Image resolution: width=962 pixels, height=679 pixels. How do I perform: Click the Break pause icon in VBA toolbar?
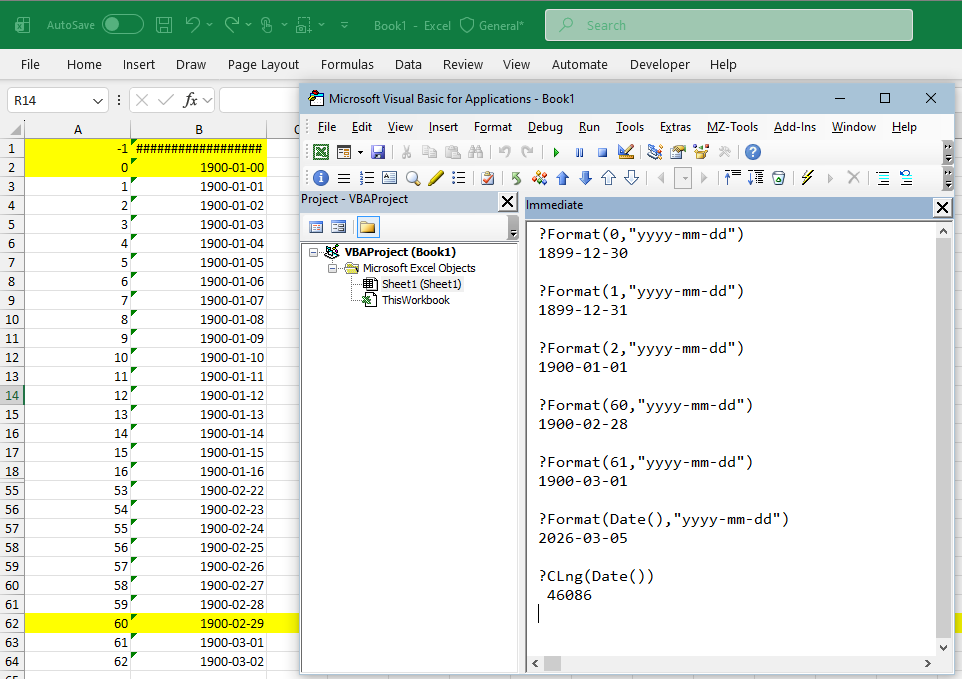(579, 152)
